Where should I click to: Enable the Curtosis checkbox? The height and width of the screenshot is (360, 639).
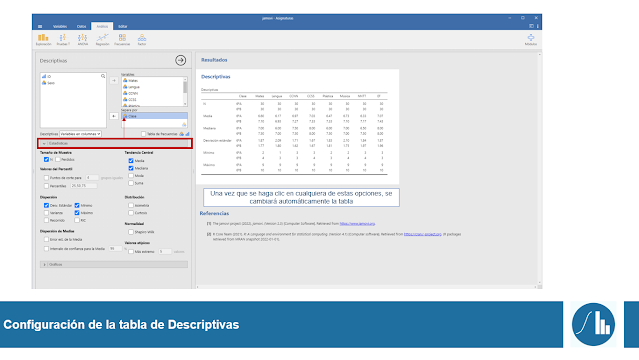tap(131, 213)
